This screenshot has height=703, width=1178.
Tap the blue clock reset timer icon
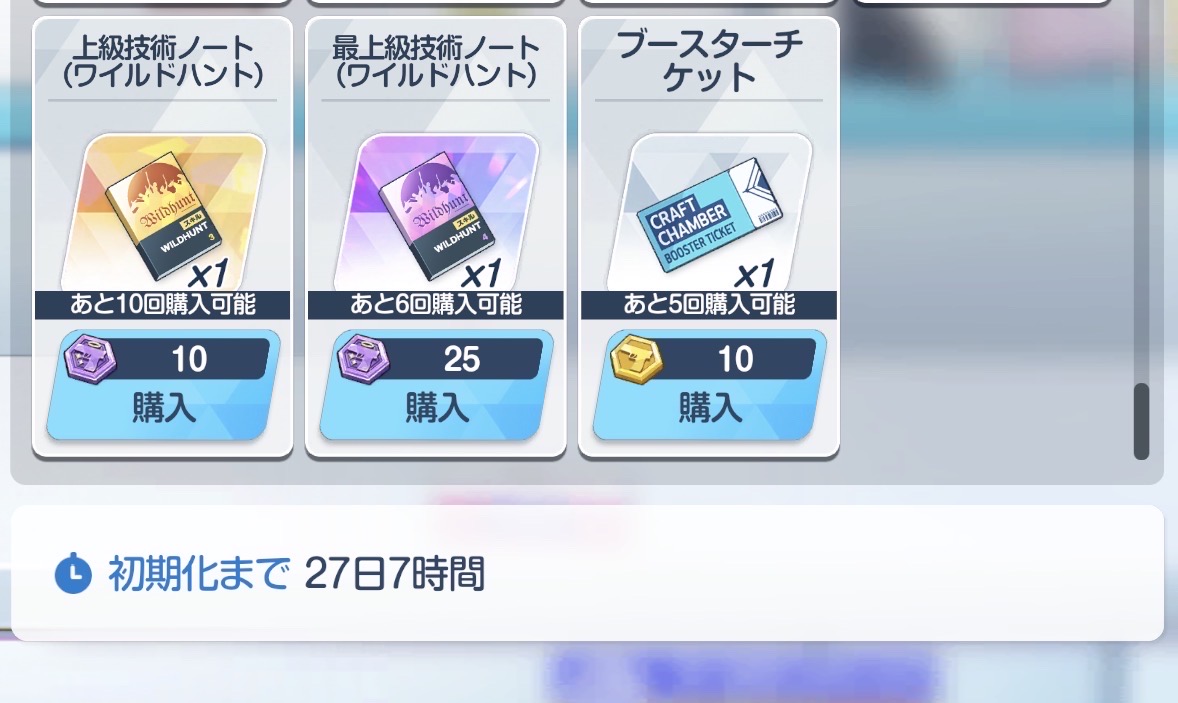pos(74,574)
